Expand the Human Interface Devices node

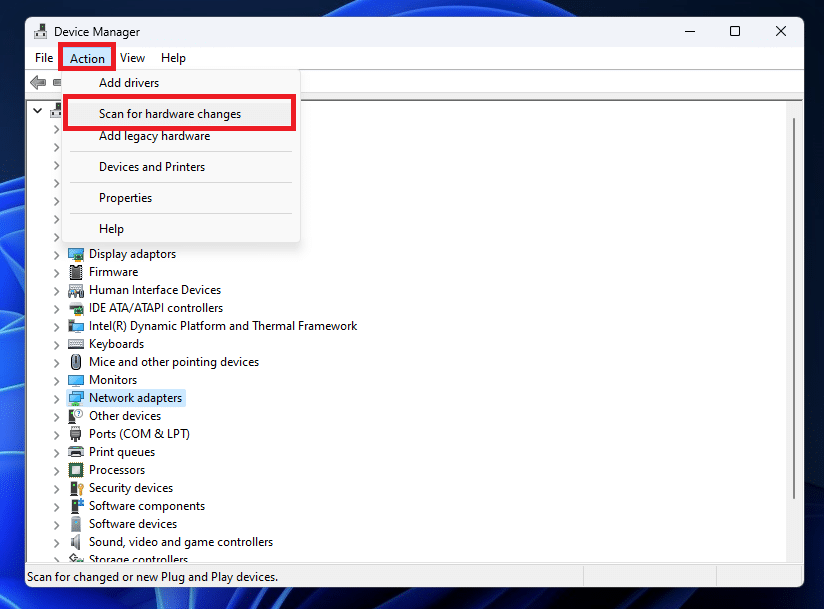[x=57, y=289]
